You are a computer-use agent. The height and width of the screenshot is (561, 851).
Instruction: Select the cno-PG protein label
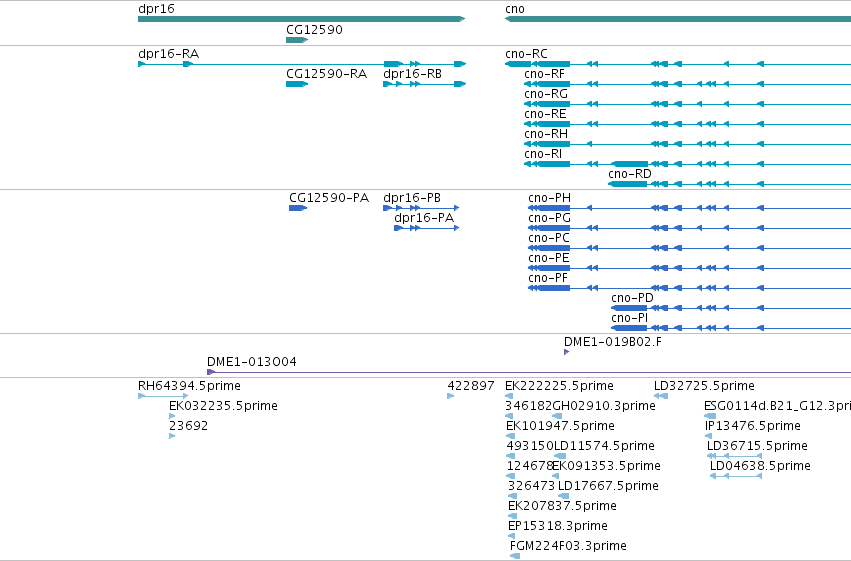coord(549,218)
